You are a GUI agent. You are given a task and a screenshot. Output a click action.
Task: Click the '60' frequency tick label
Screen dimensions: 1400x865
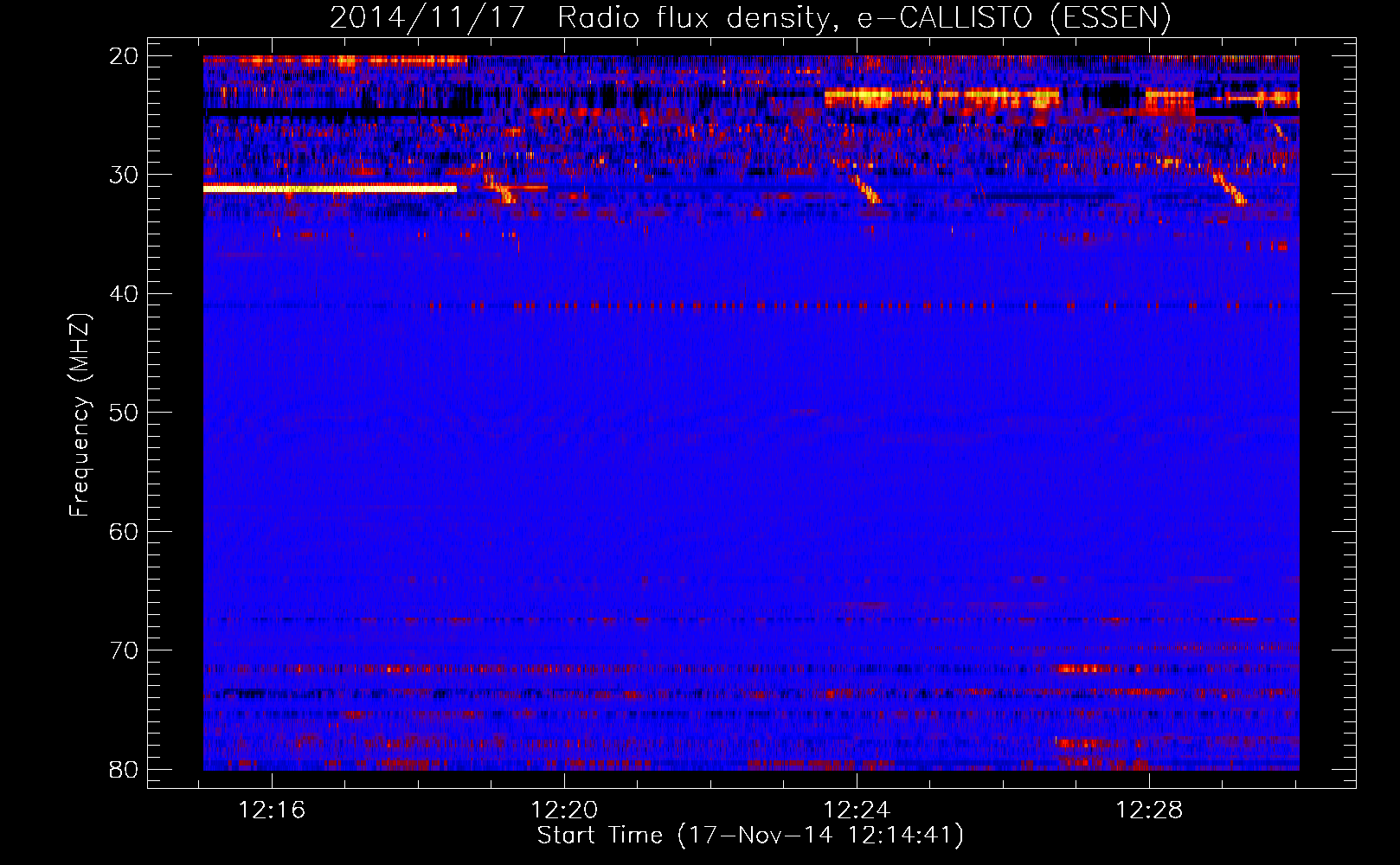124,531
